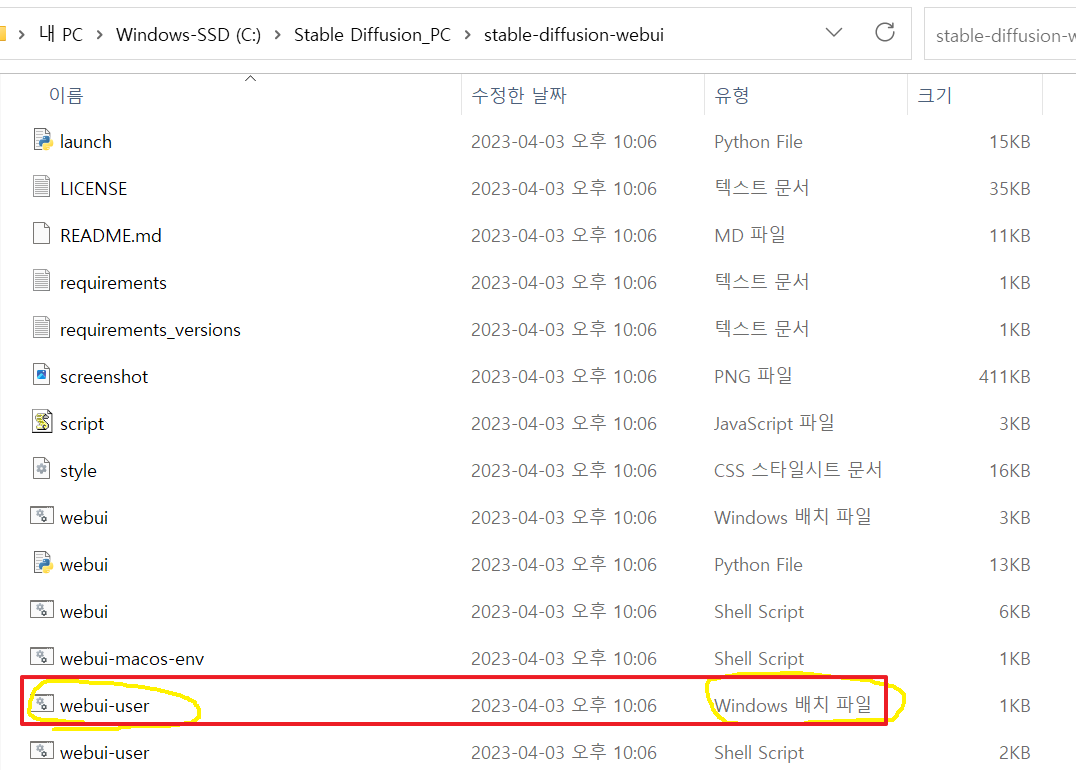Click the Shell Script type in the webui-macos-env row
This screenshot has height=784, width=1076.
click(759, 658)
